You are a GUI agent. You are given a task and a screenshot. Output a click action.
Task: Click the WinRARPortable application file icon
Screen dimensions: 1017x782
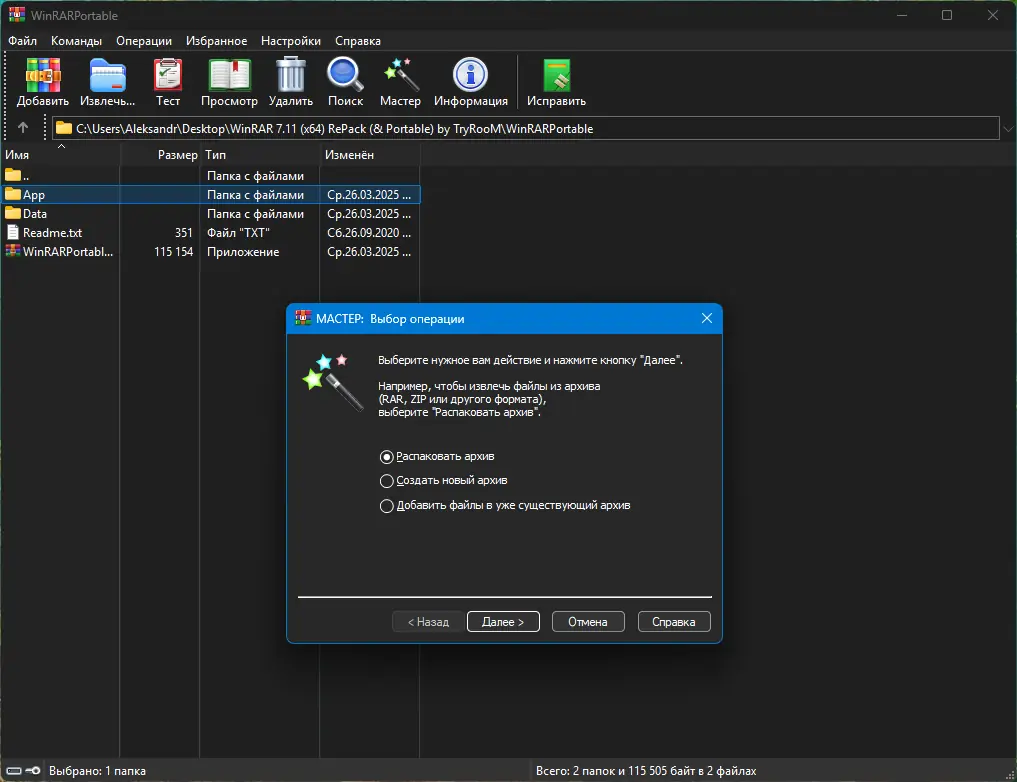point(13,251)
